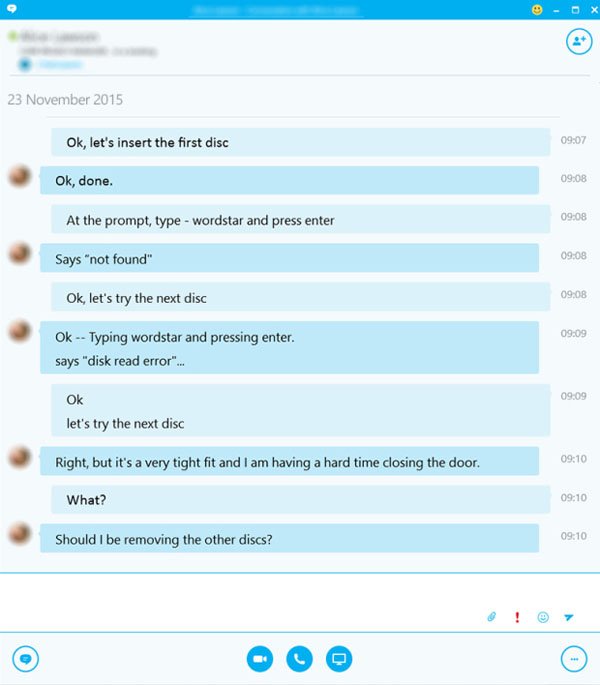Click the IM chat bubble button at bottom
This screenshot has height=685, width=600.
26,659
